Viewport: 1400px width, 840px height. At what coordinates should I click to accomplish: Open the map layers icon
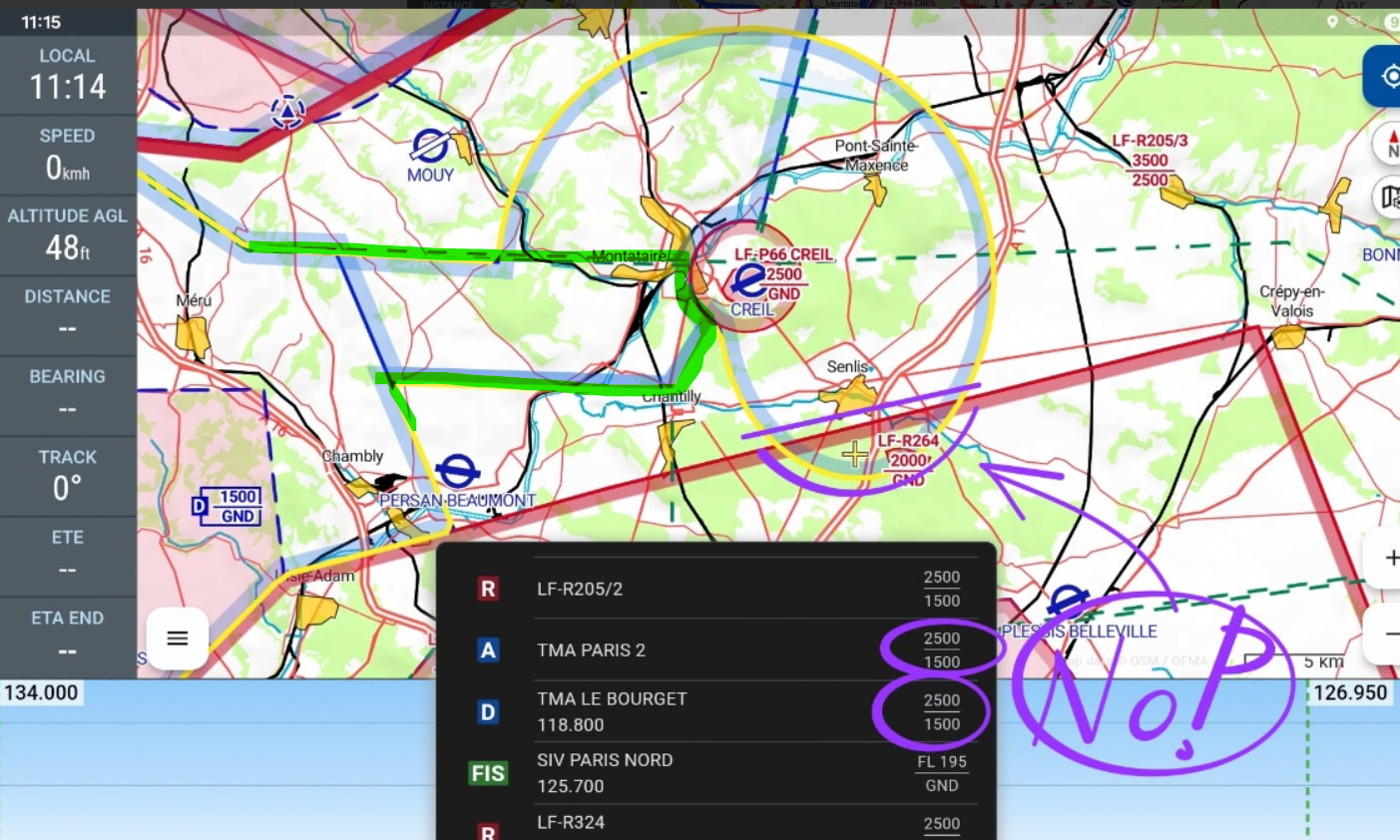point(1389,197)
